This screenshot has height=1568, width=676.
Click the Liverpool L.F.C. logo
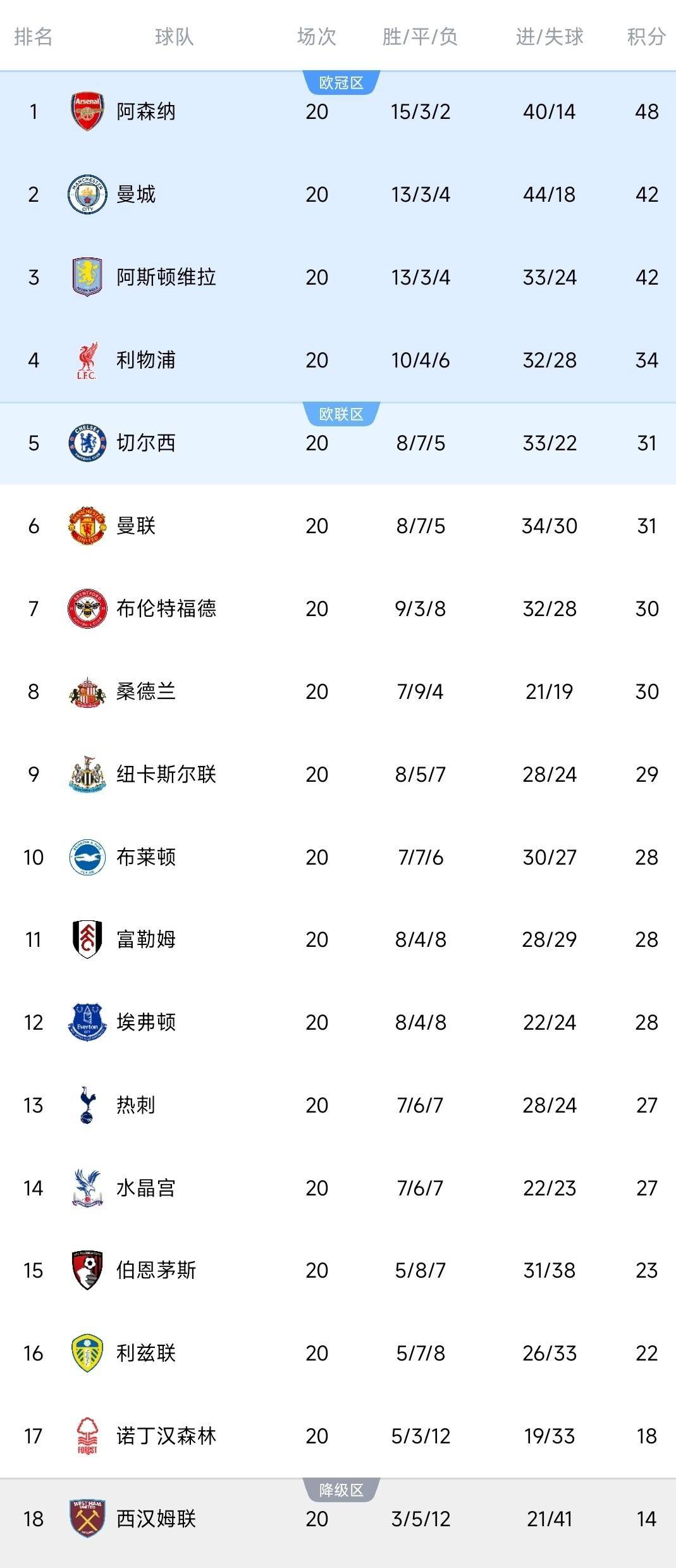(x=87, y=360)
